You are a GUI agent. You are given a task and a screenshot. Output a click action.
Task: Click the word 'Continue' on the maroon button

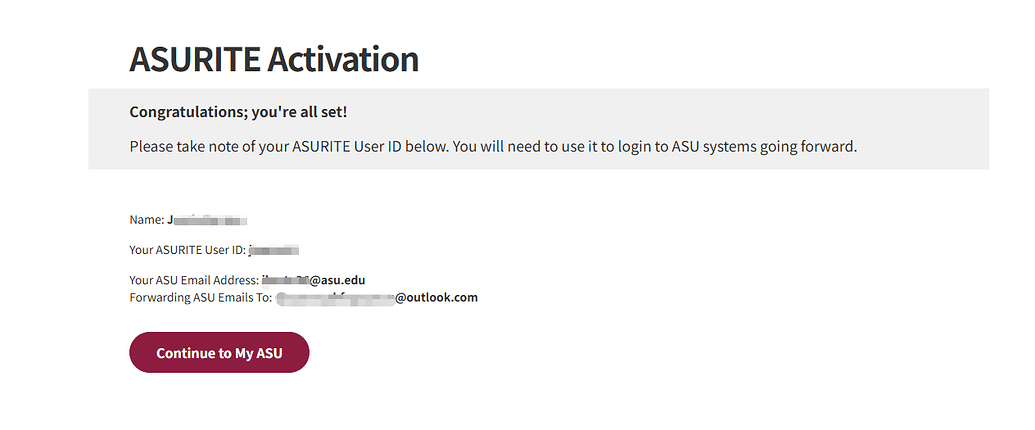(185, 353)
